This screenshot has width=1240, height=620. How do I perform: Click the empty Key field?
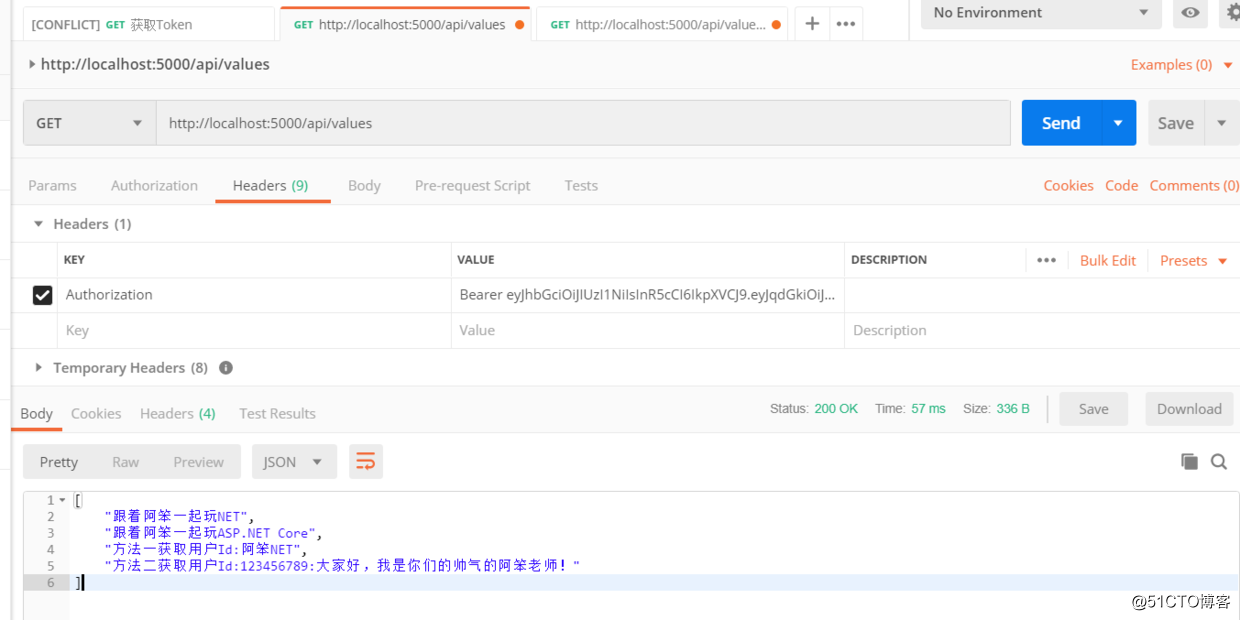[254, 330]
